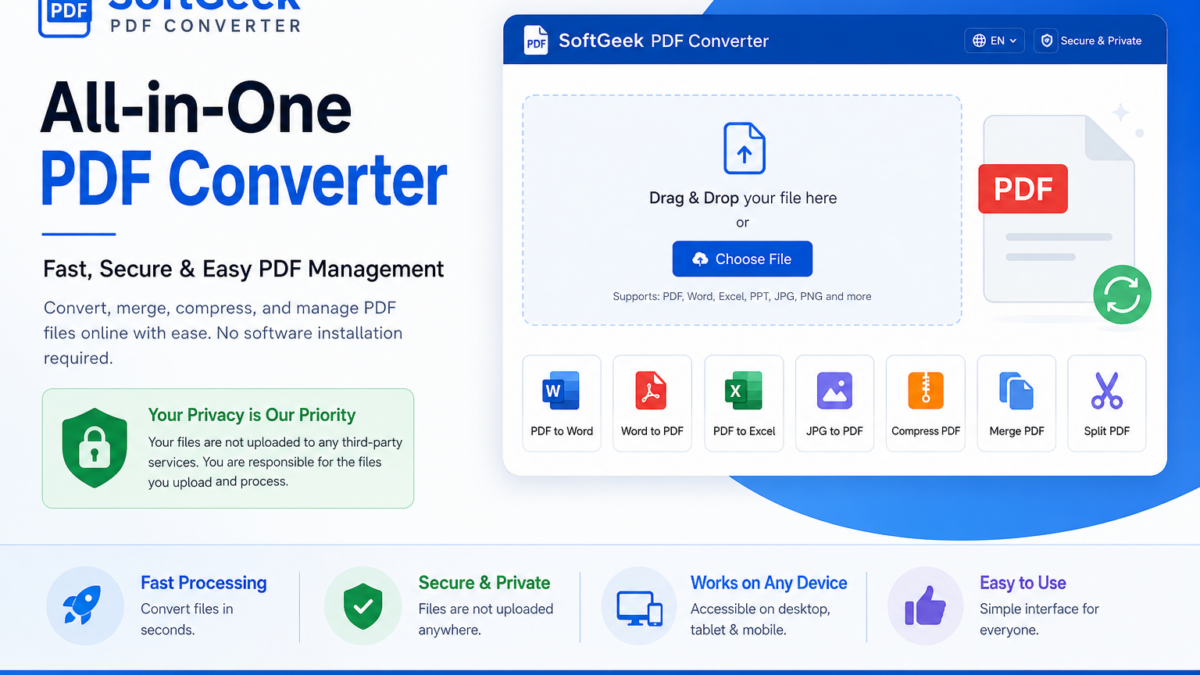Viewport: 1200px width, 675px height.
Task: Click the upload document icon
Action: tap(744, 148)
